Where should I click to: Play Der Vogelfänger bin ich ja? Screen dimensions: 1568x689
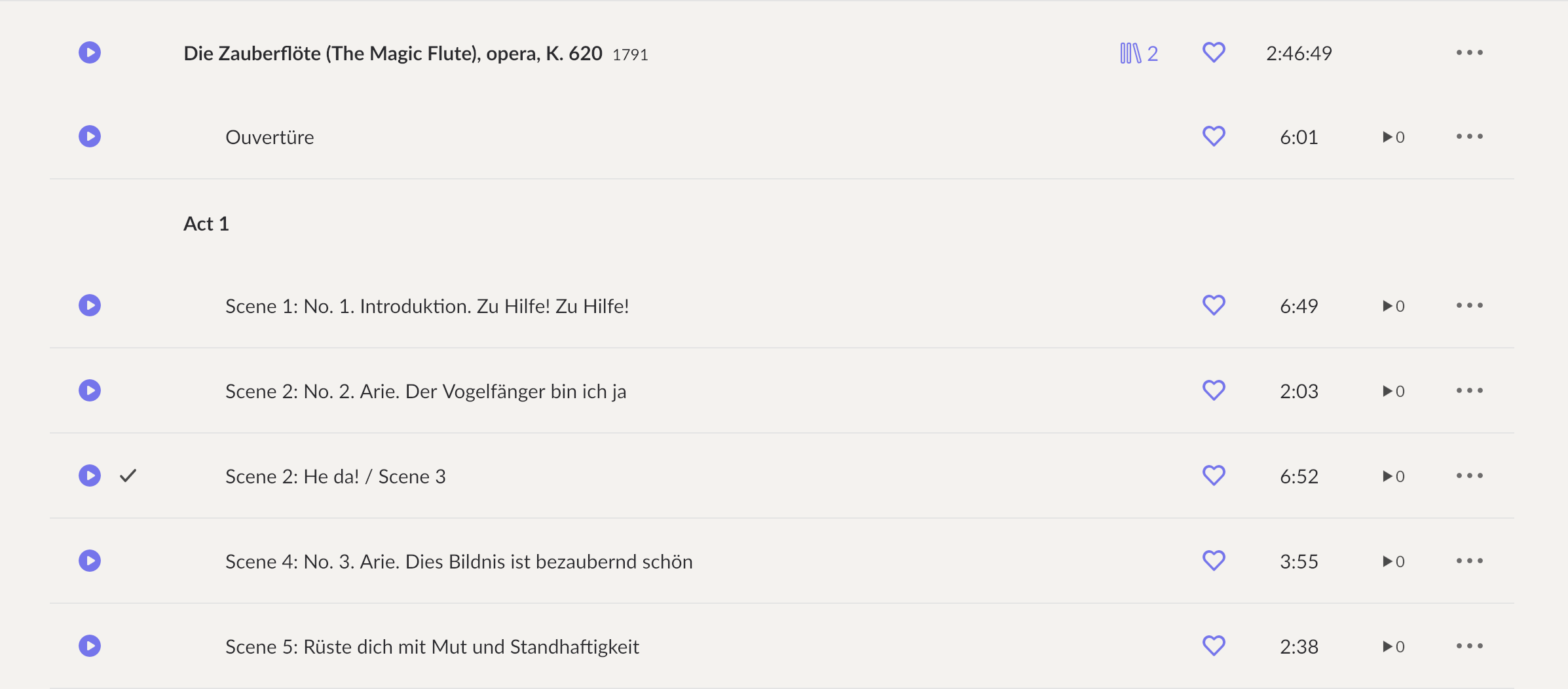click(x=90, y=390)
